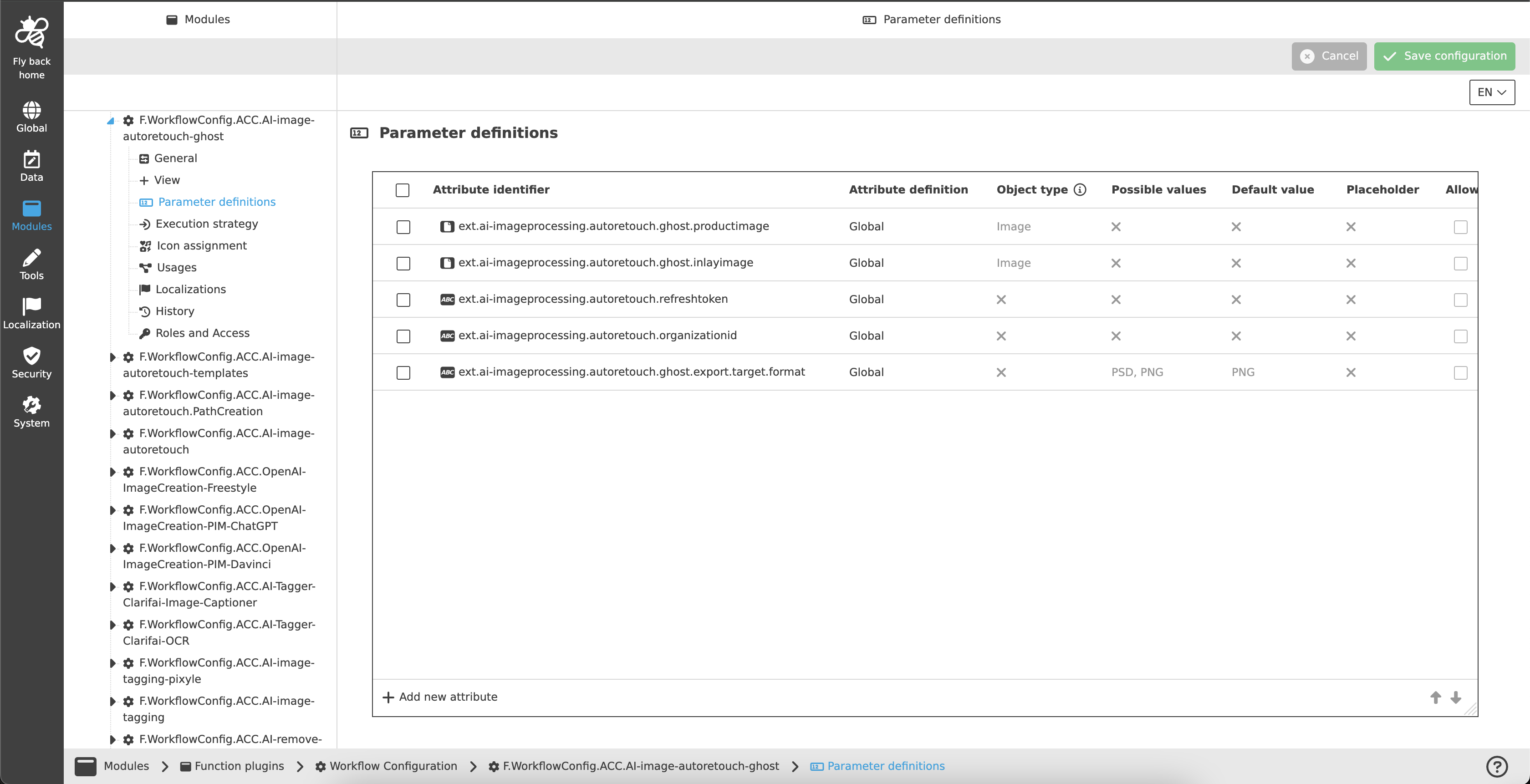Select Execution strategy in the tree

coord(206,224)
